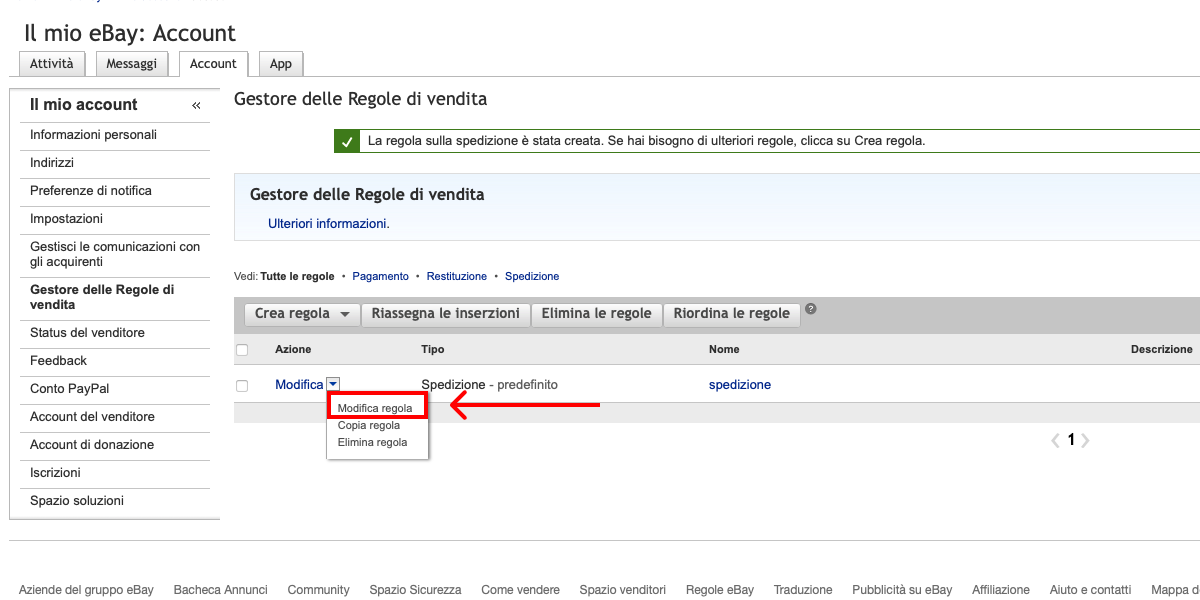The image size is (1200, 600).
Task: Click the Descrizione column header
Action: 1162,350
